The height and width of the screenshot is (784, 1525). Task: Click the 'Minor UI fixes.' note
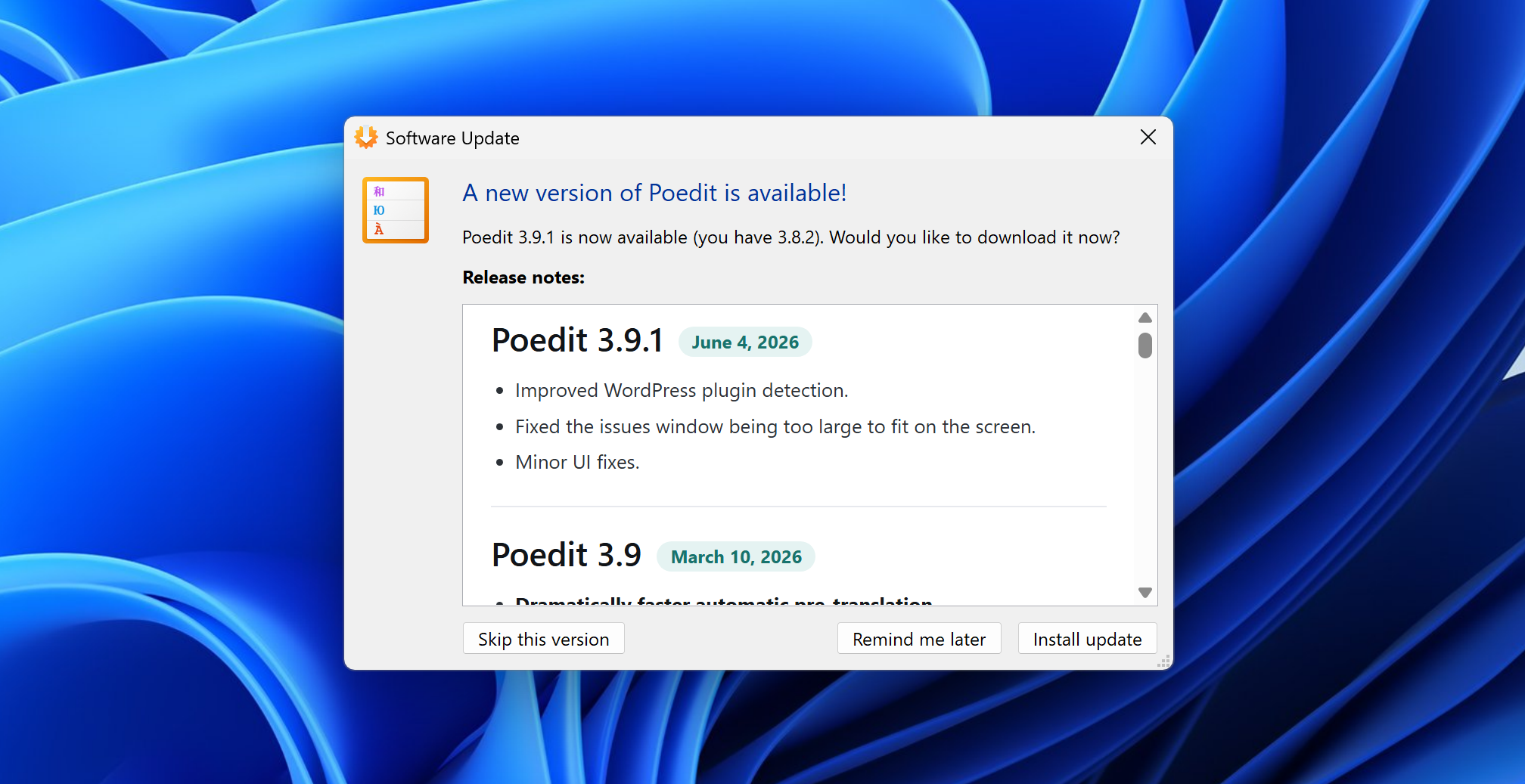(577, 462)
